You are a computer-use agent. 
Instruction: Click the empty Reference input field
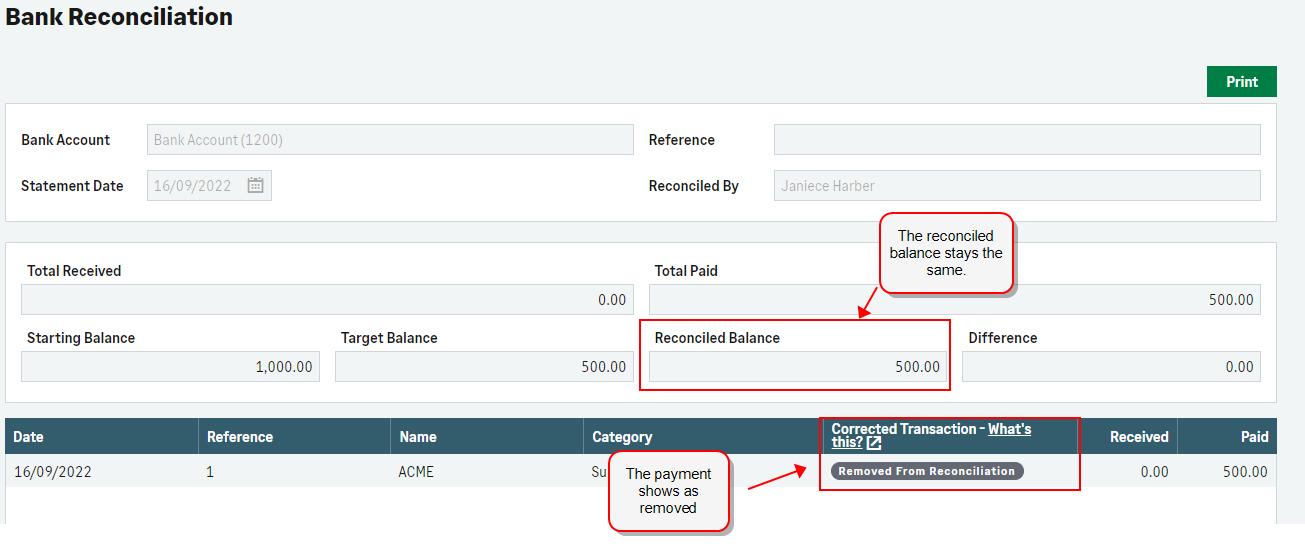click(1016, 140)
